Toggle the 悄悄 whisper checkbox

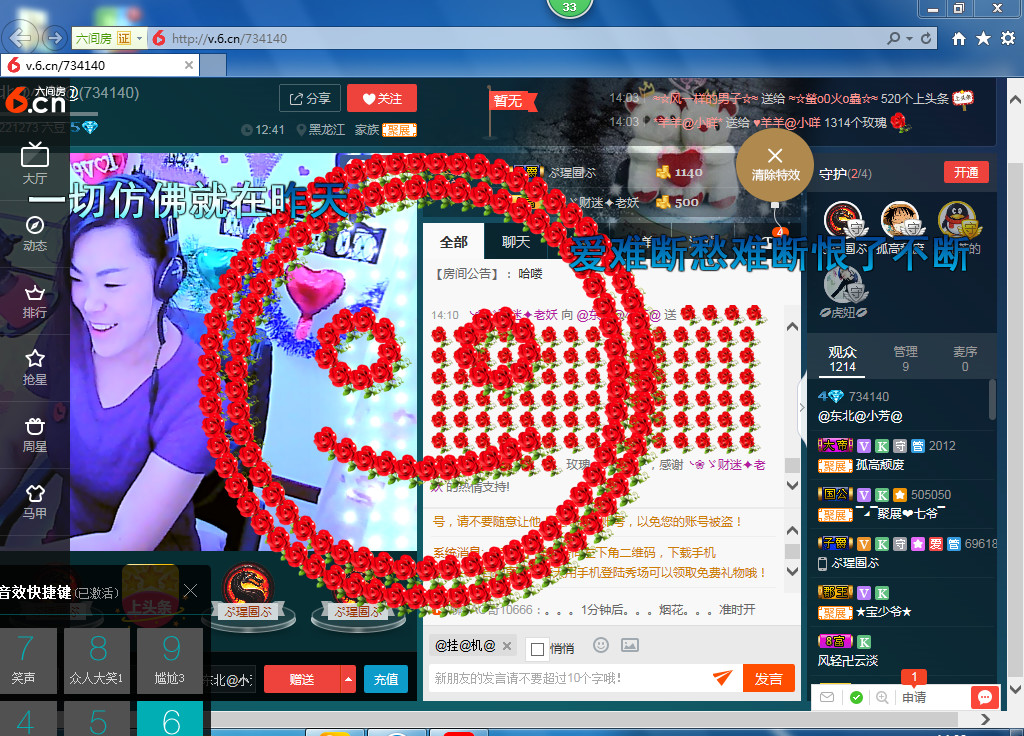click(x=537, y=648)
